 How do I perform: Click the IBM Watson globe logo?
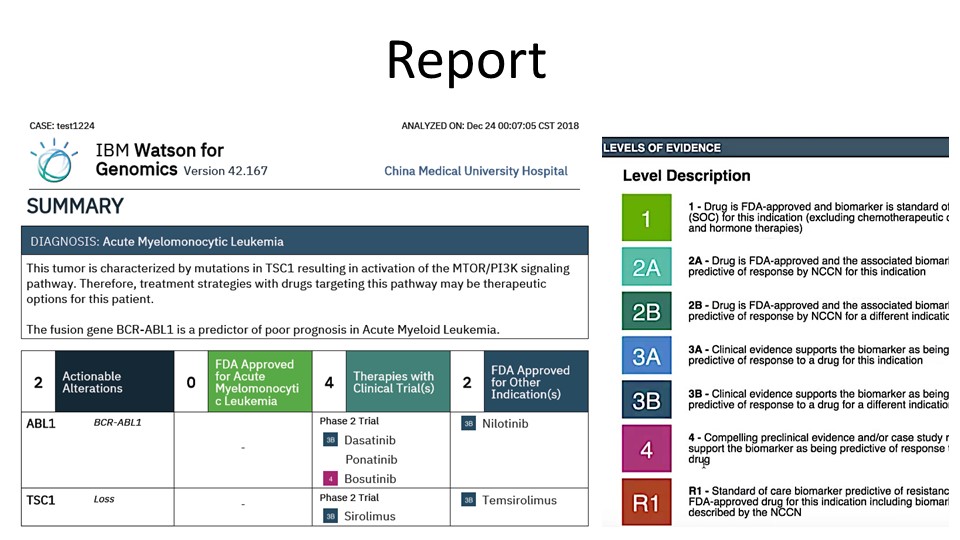click(x=54, y=160)
